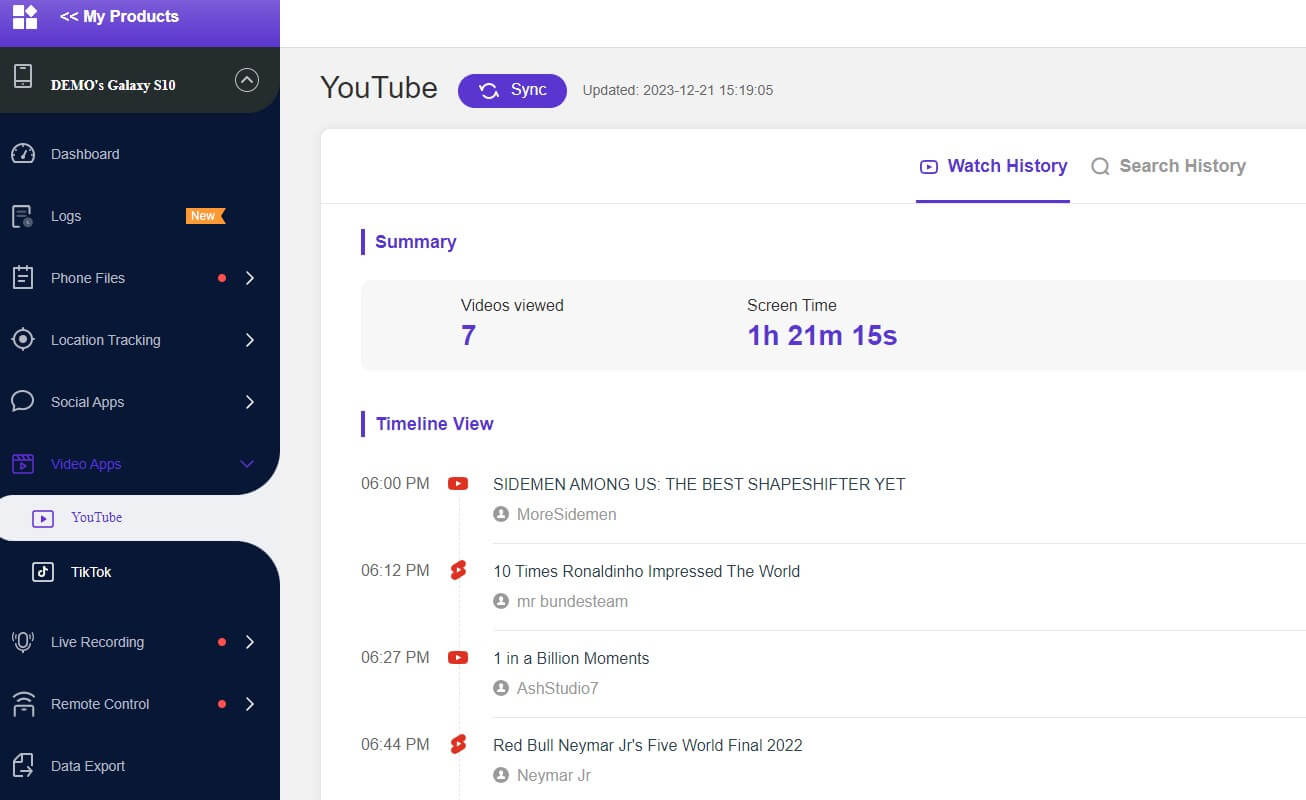Viewport: 1306px width, 800px height.
Task: Click the Watch History play icon
Action: 929,167
